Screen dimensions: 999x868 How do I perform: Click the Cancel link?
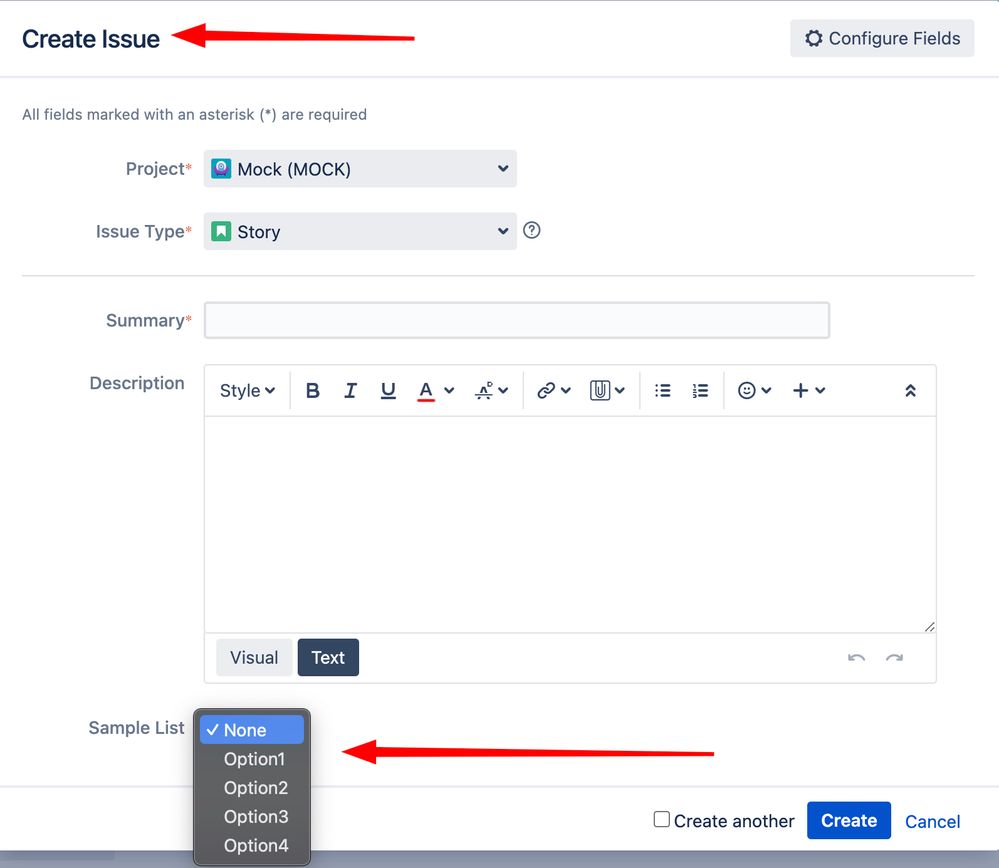932,821
